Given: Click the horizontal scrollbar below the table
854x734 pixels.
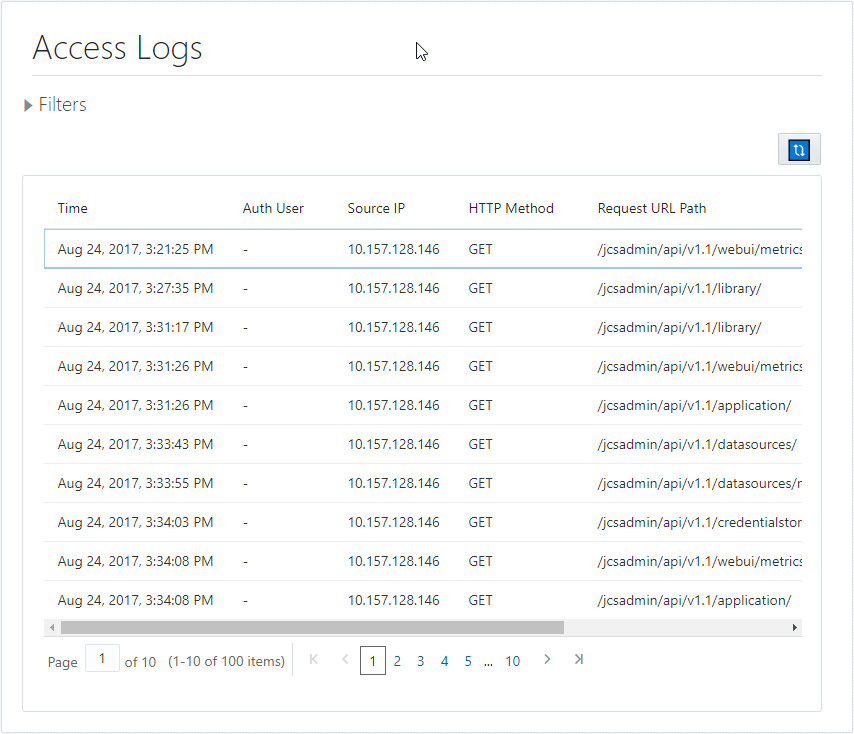Looking at the screenshot, I should [311, 627].
